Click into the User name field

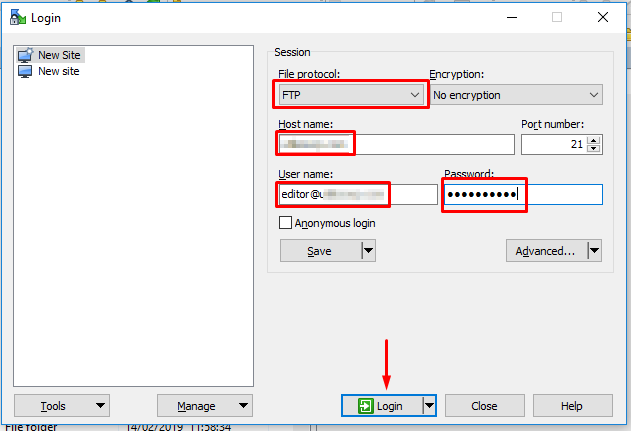(358, 194)
